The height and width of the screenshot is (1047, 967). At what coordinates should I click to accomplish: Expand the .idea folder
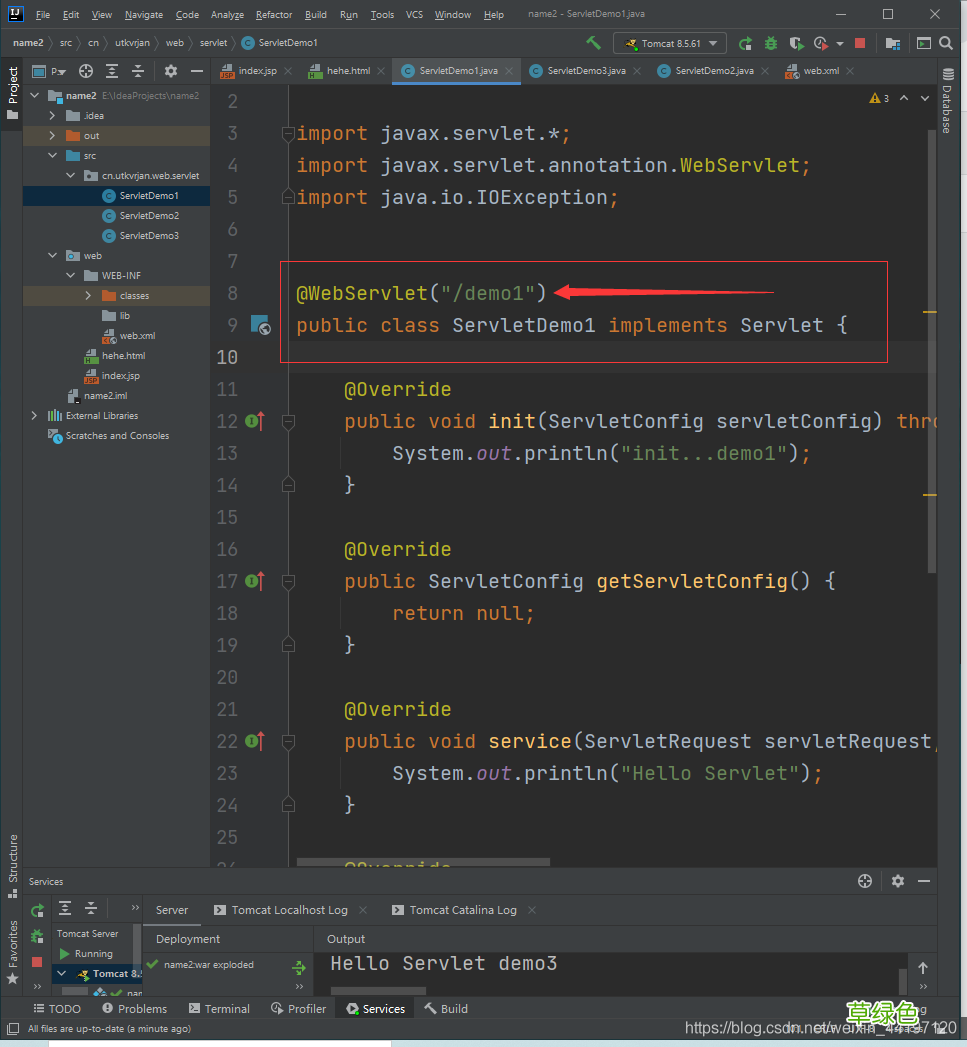tap(52, 116)
